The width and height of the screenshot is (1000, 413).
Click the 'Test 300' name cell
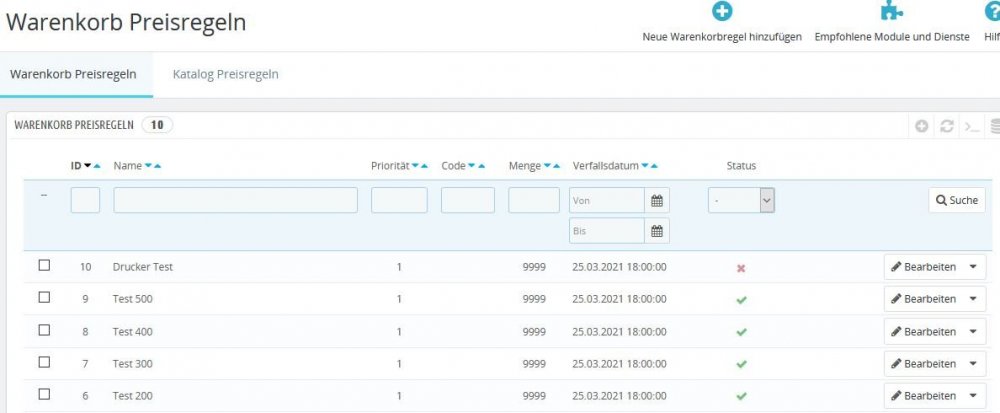coord(133,364)
